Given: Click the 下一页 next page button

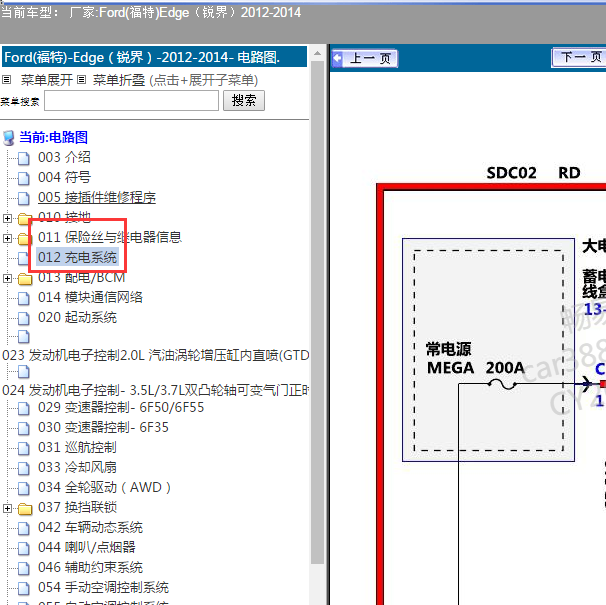Looking at the screenshot, I should [x=579, y=58].
